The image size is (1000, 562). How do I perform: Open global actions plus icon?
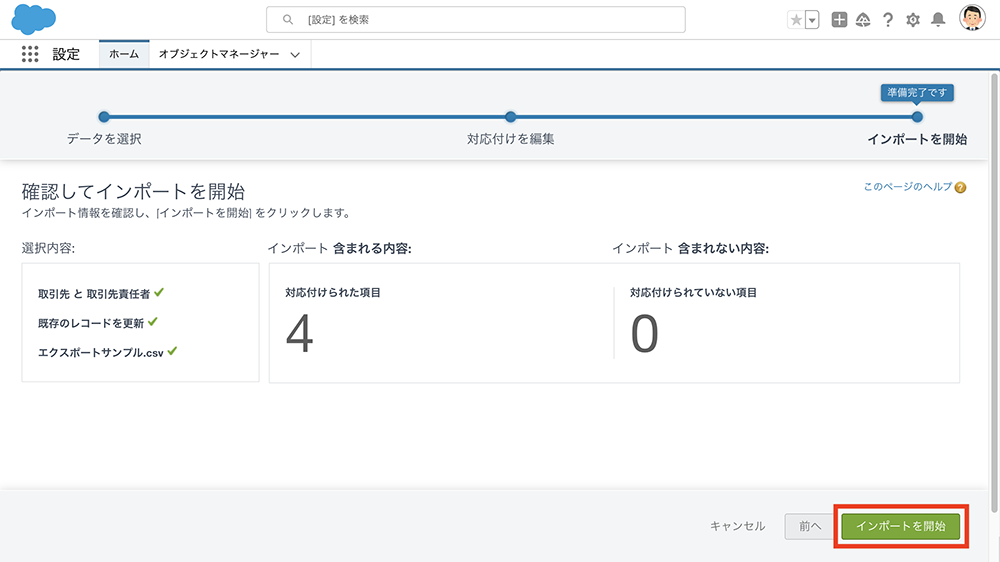click(839, 20)
